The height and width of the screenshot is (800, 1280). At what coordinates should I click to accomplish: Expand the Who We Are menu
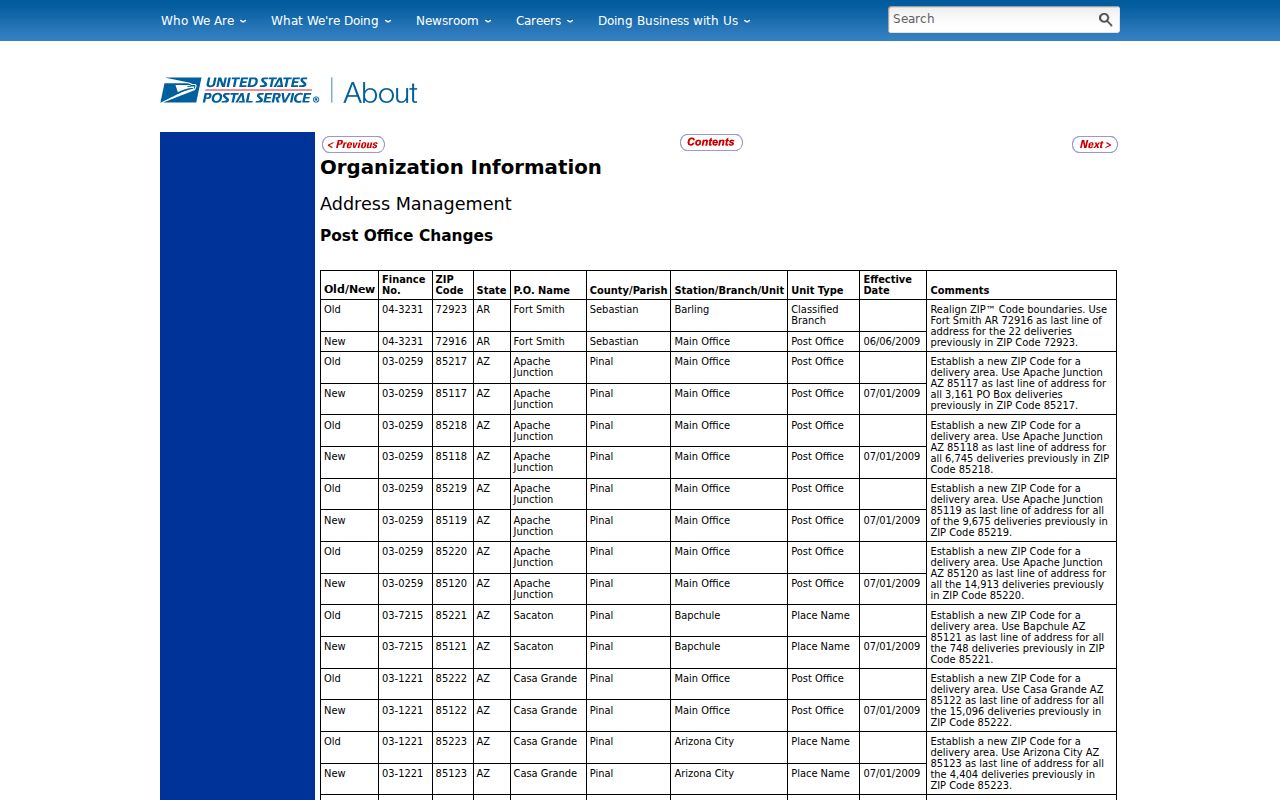point(203,20)
